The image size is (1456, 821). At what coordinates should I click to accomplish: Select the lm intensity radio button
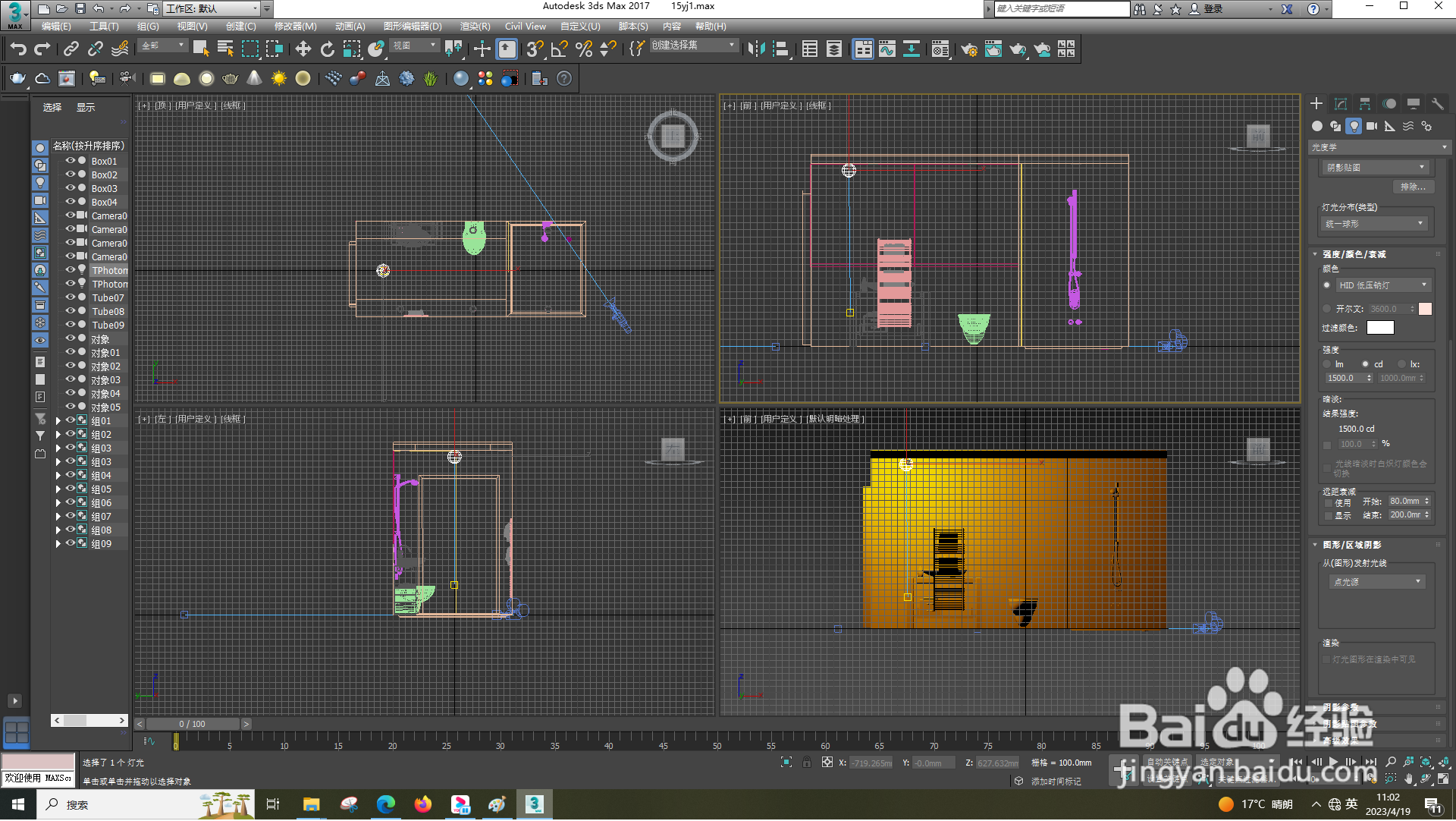tap(1327, 364)
